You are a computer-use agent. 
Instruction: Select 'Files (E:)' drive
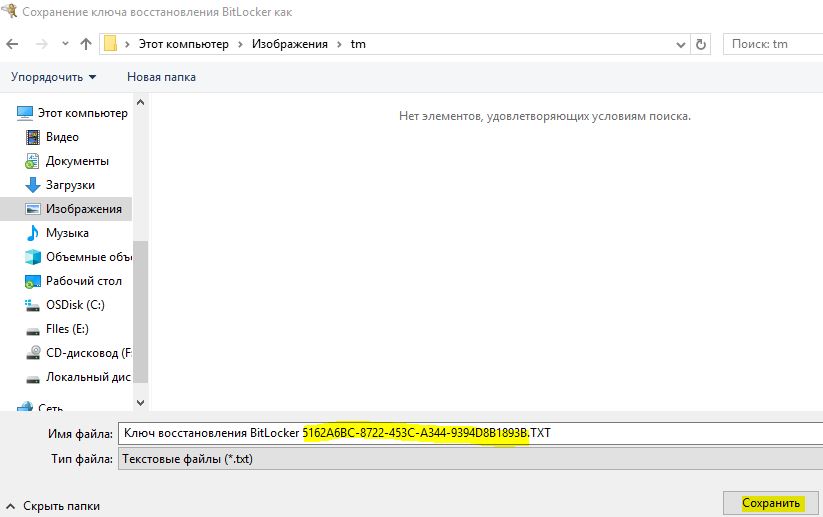pos(67,329)
